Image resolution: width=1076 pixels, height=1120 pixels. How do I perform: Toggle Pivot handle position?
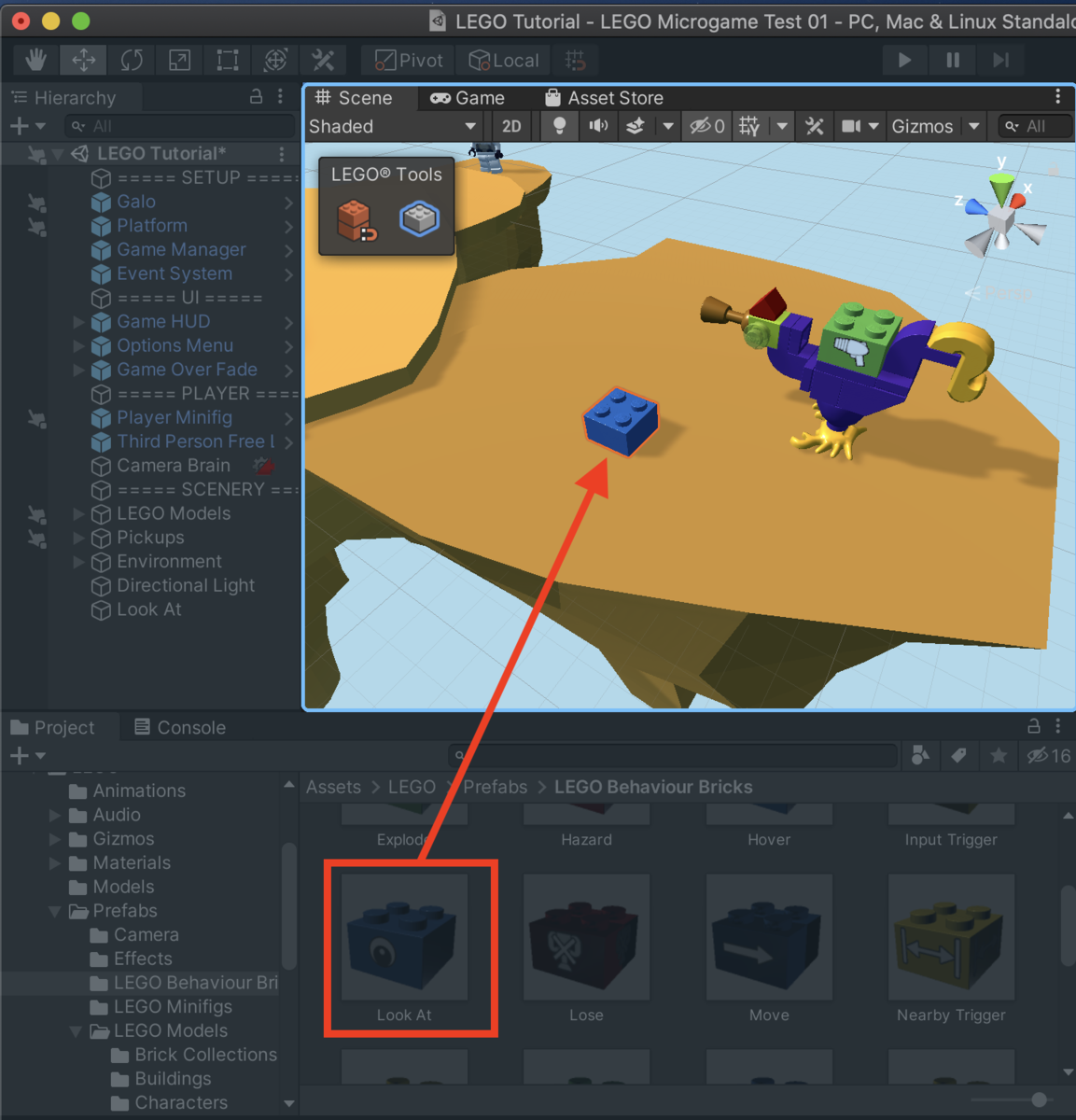[x=409, y=61]
